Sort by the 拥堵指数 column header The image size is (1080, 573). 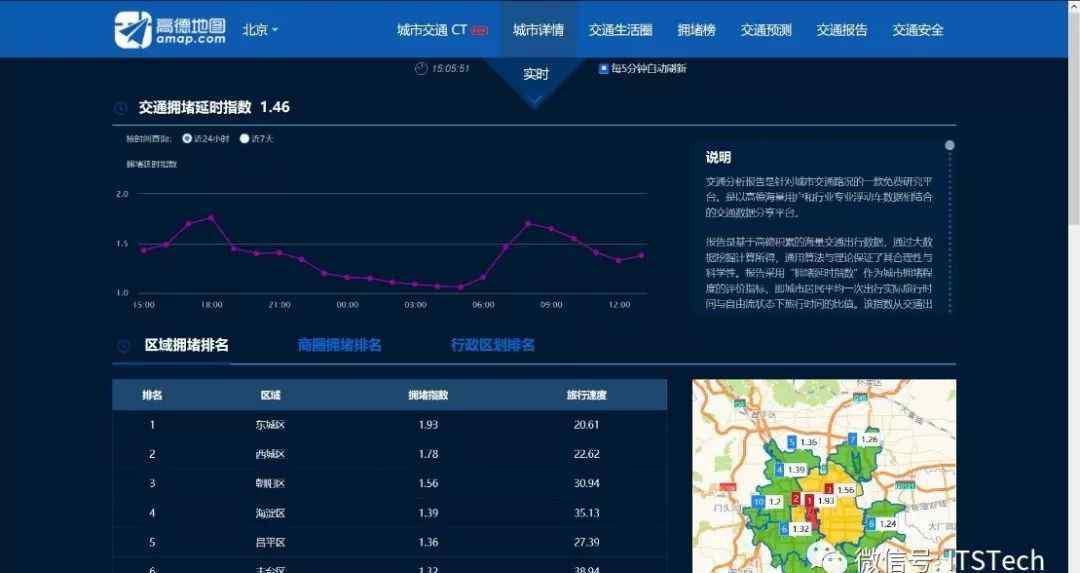coord(428,395)
